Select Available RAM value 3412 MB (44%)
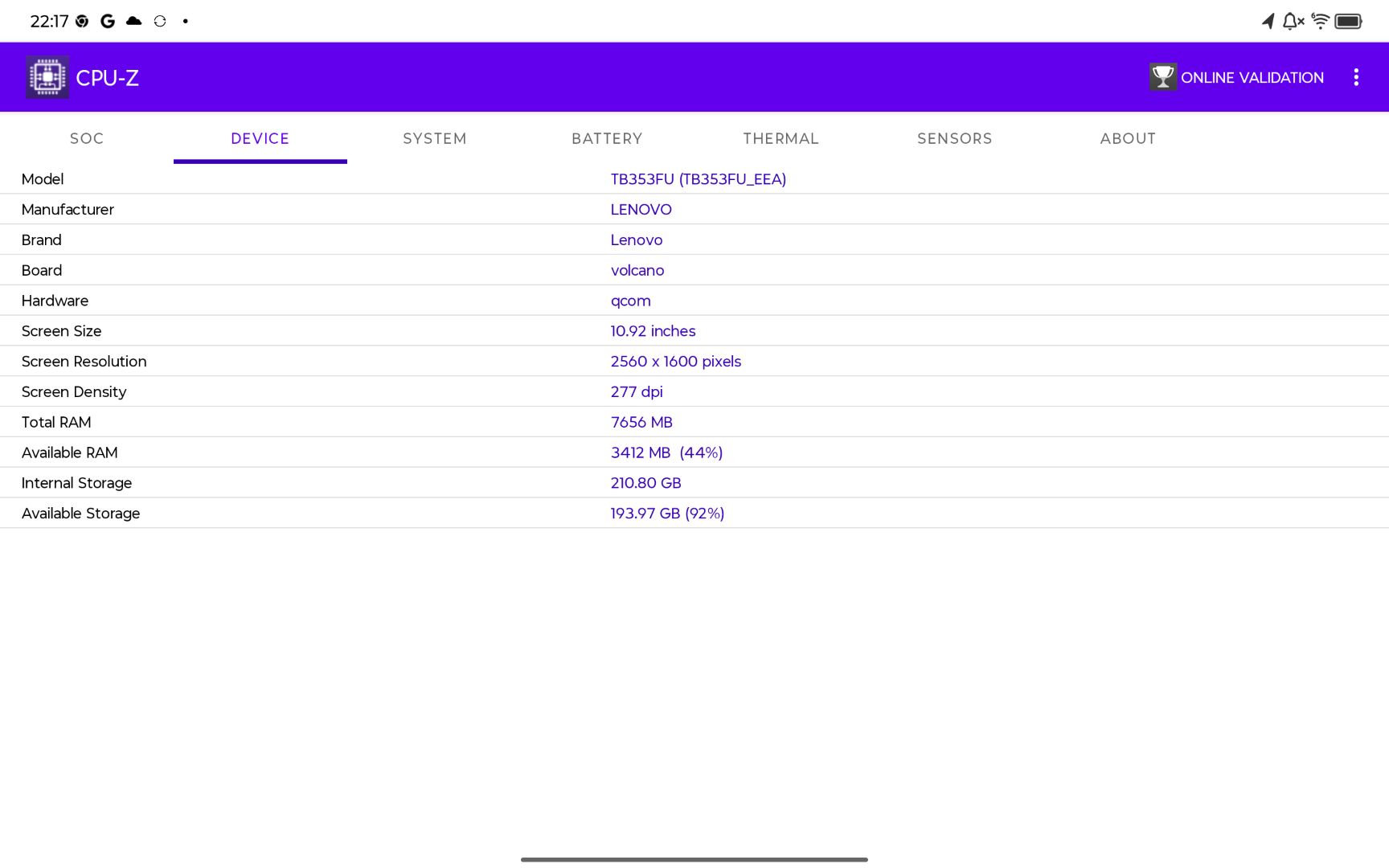Screen dimensions: 1389x868 point(666,453)
